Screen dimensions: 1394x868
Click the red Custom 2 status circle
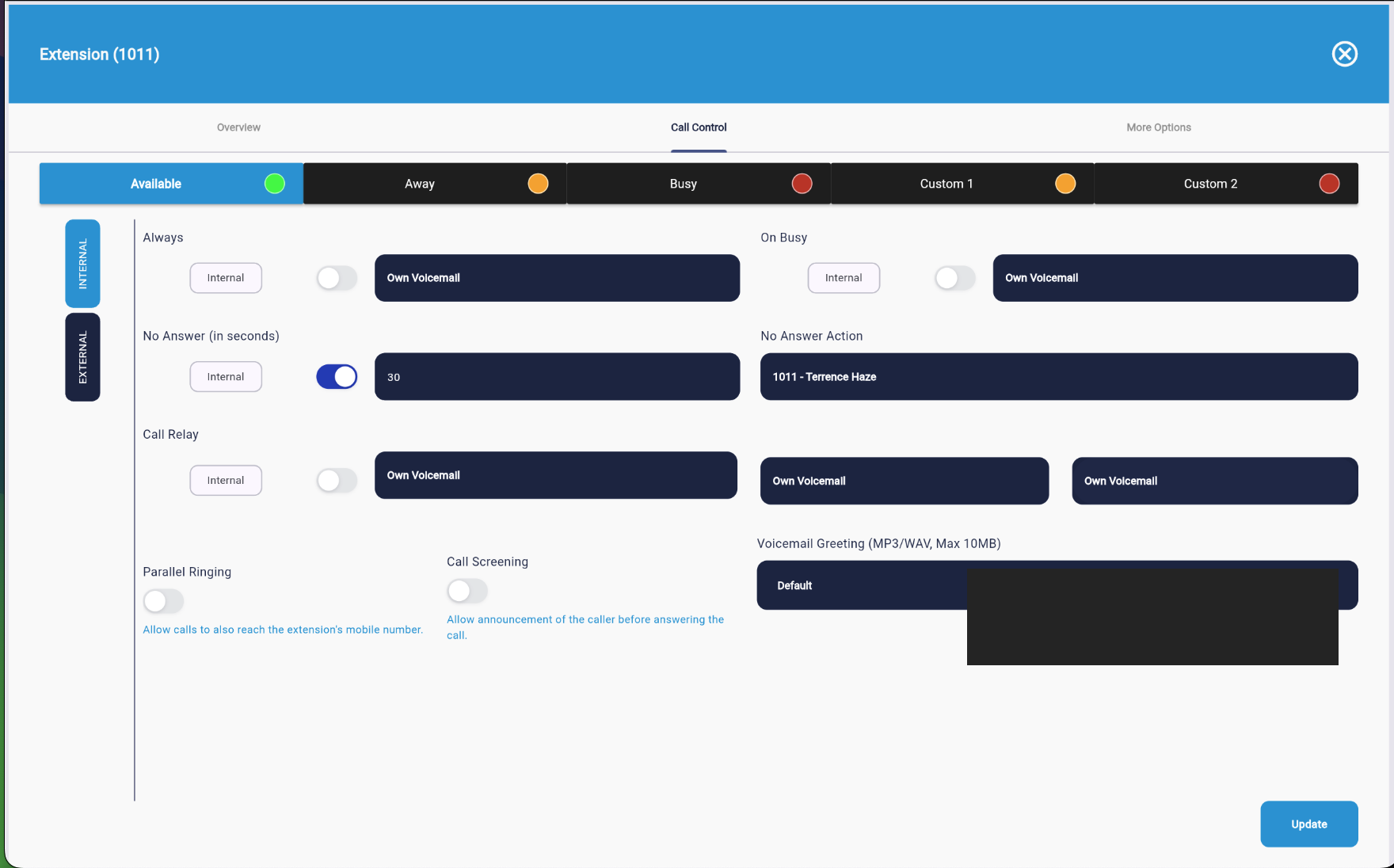tap(1329, 183)
